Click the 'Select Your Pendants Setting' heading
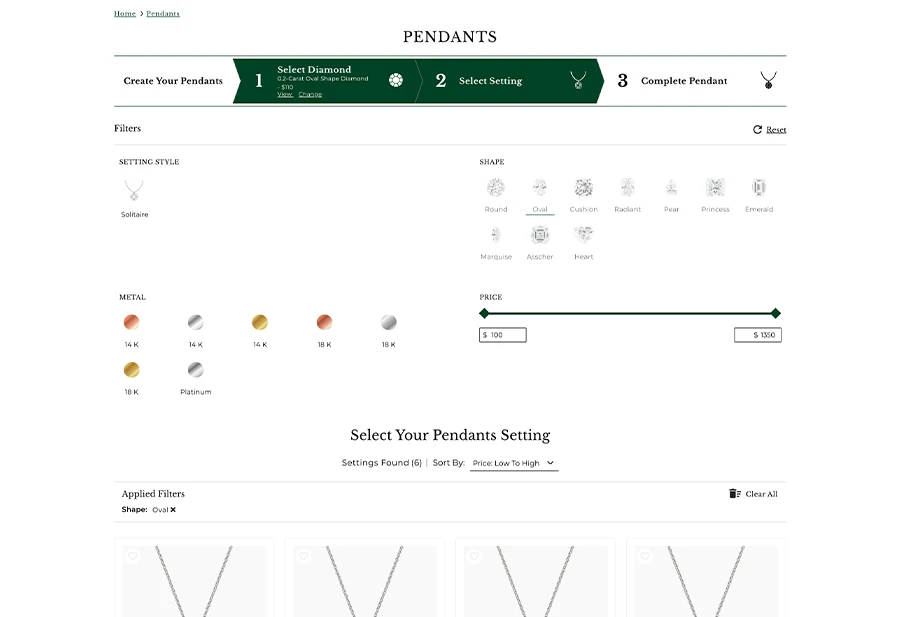 click(x=450, y=435)
